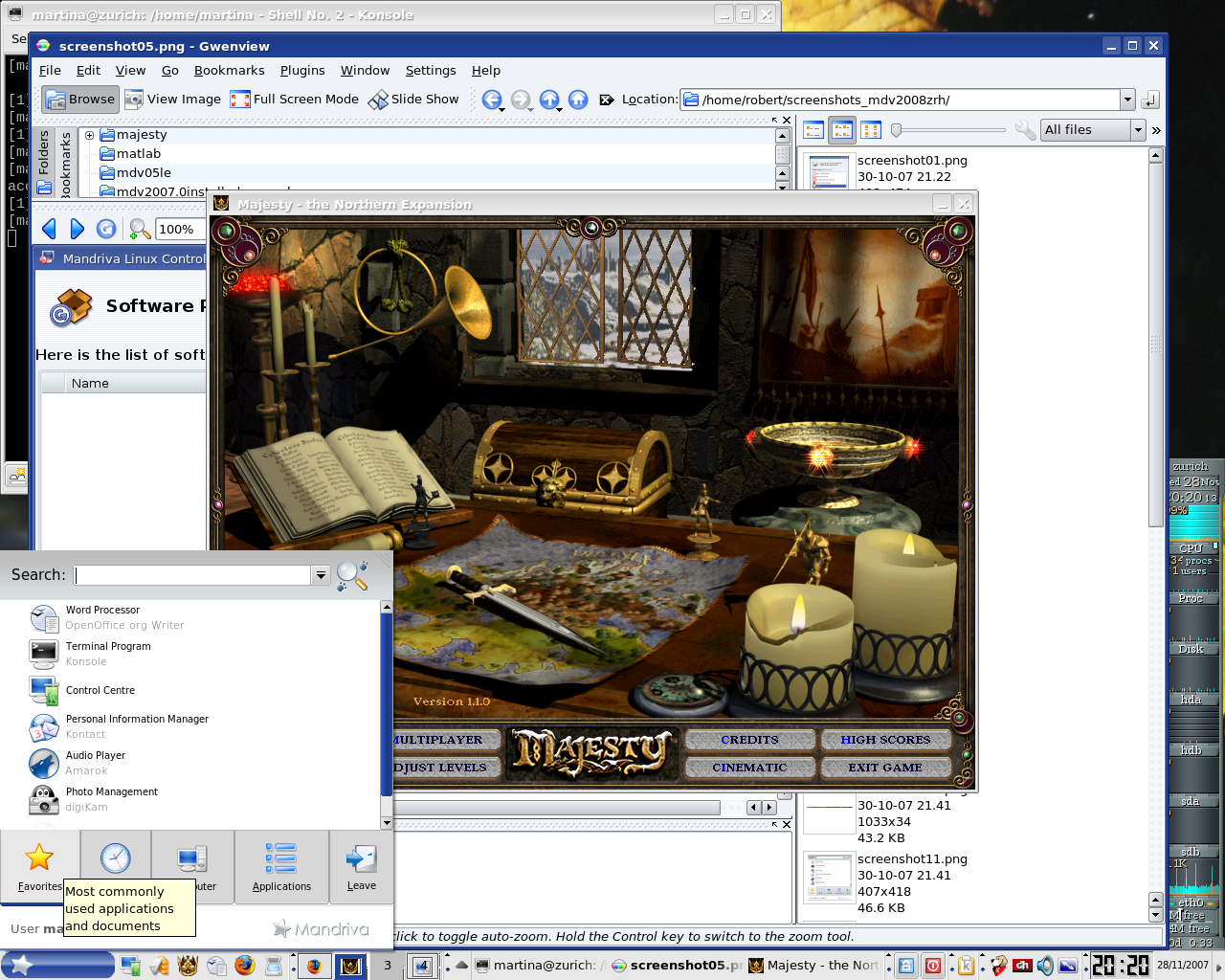Viewport: 1225px width, 980px height.
Task: Launch Firefox from the panel
Action: pyautogui.click(x=245, y=965)
